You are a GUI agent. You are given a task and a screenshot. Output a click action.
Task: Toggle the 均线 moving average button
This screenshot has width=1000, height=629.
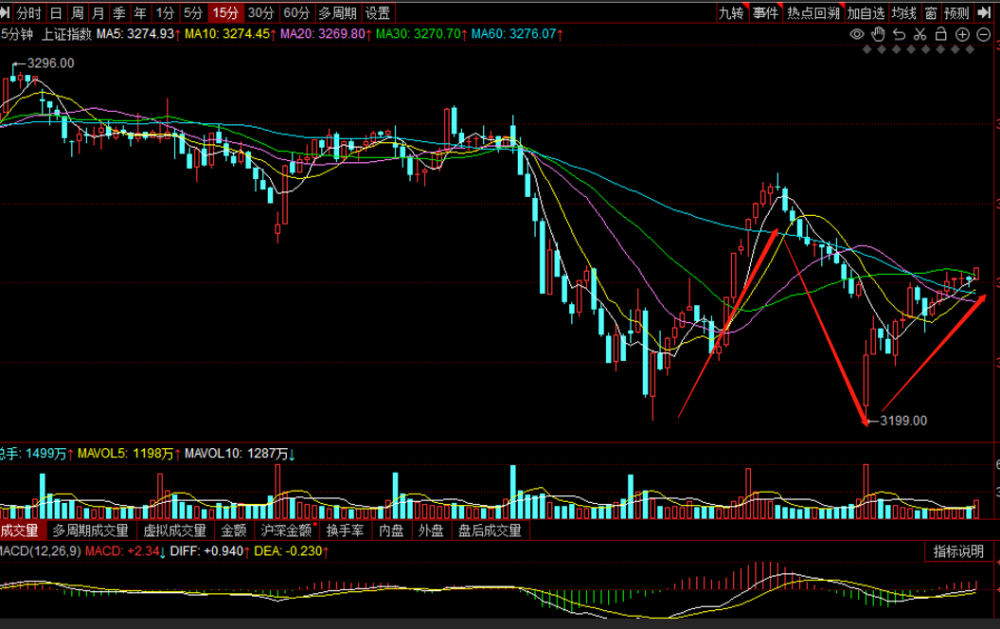904,13
